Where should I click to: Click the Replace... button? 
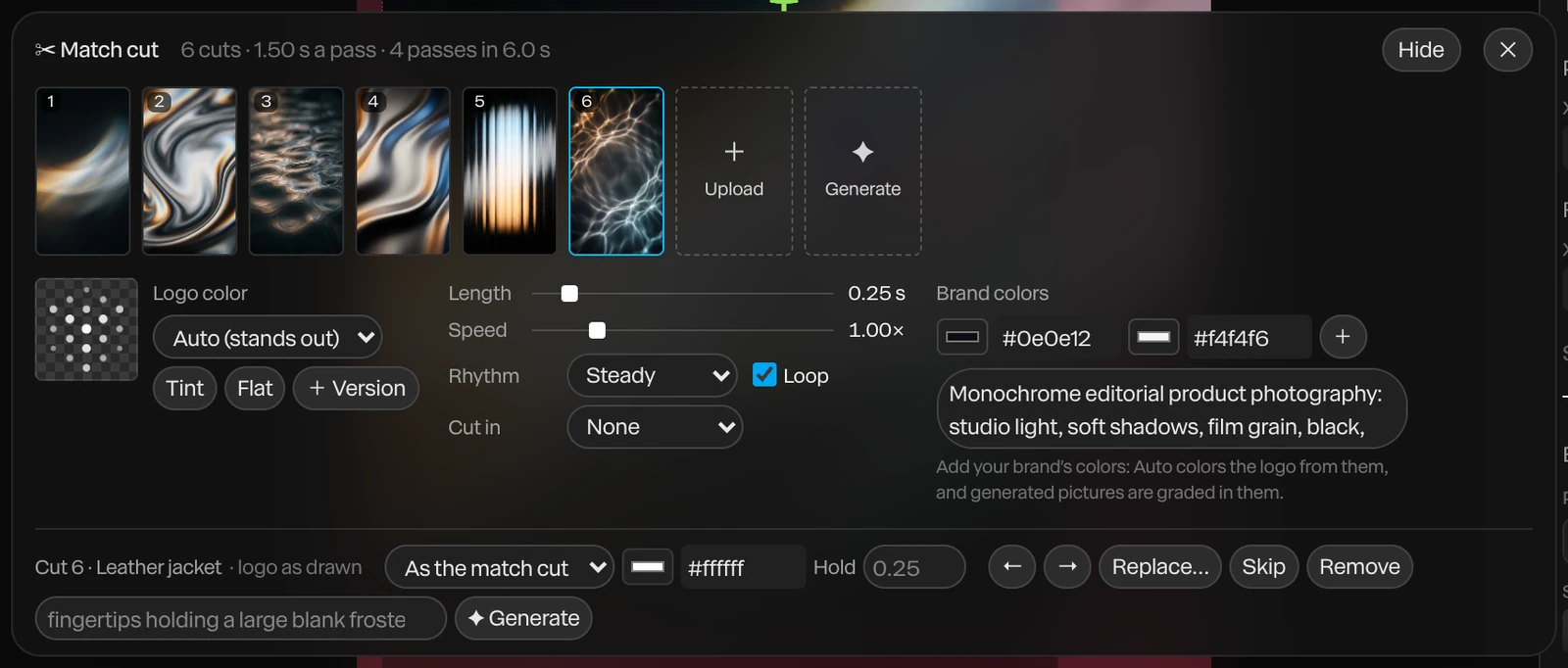pyautogui.click(x=1160, y=567)
